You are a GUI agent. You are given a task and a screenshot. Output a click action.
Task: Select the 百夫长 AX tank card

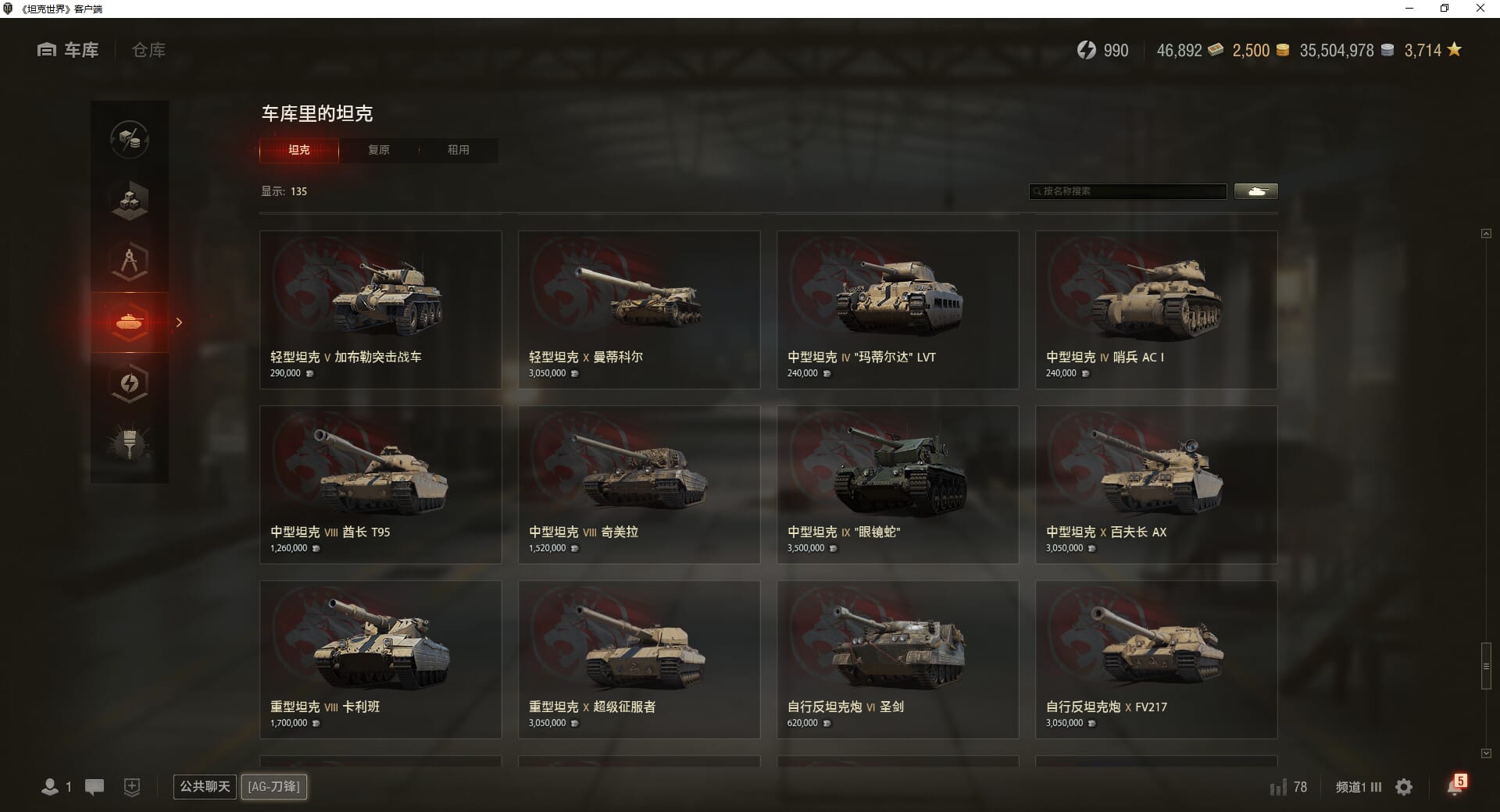[1156, 484]
